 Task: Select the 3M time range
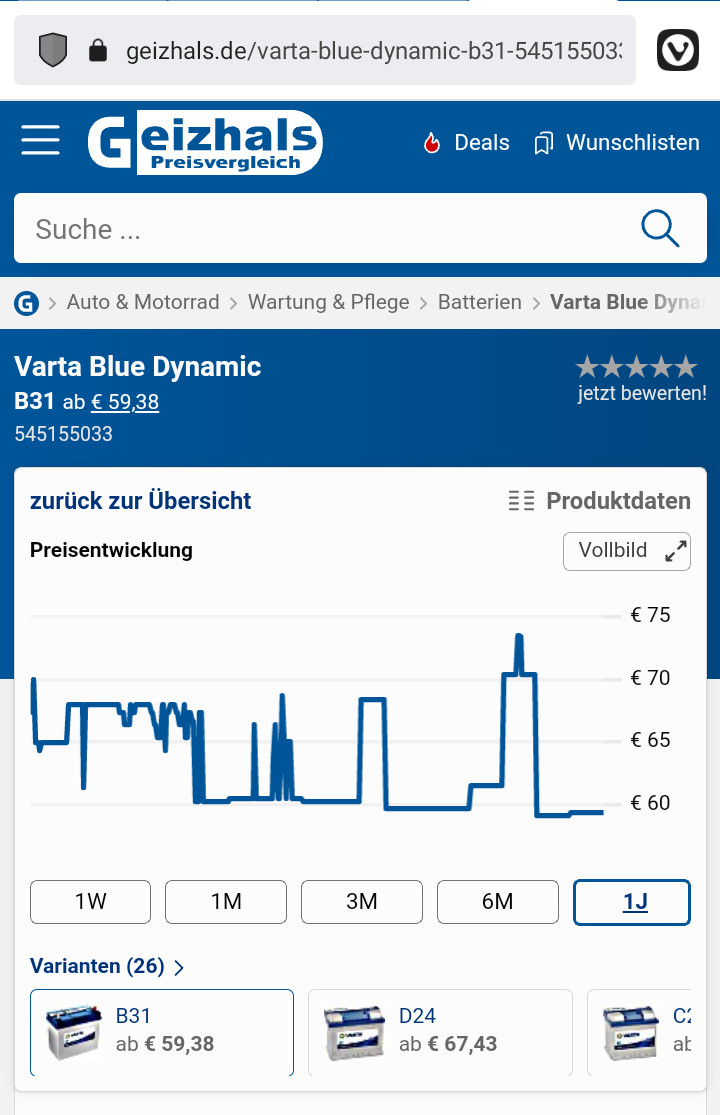click(362, 902)
